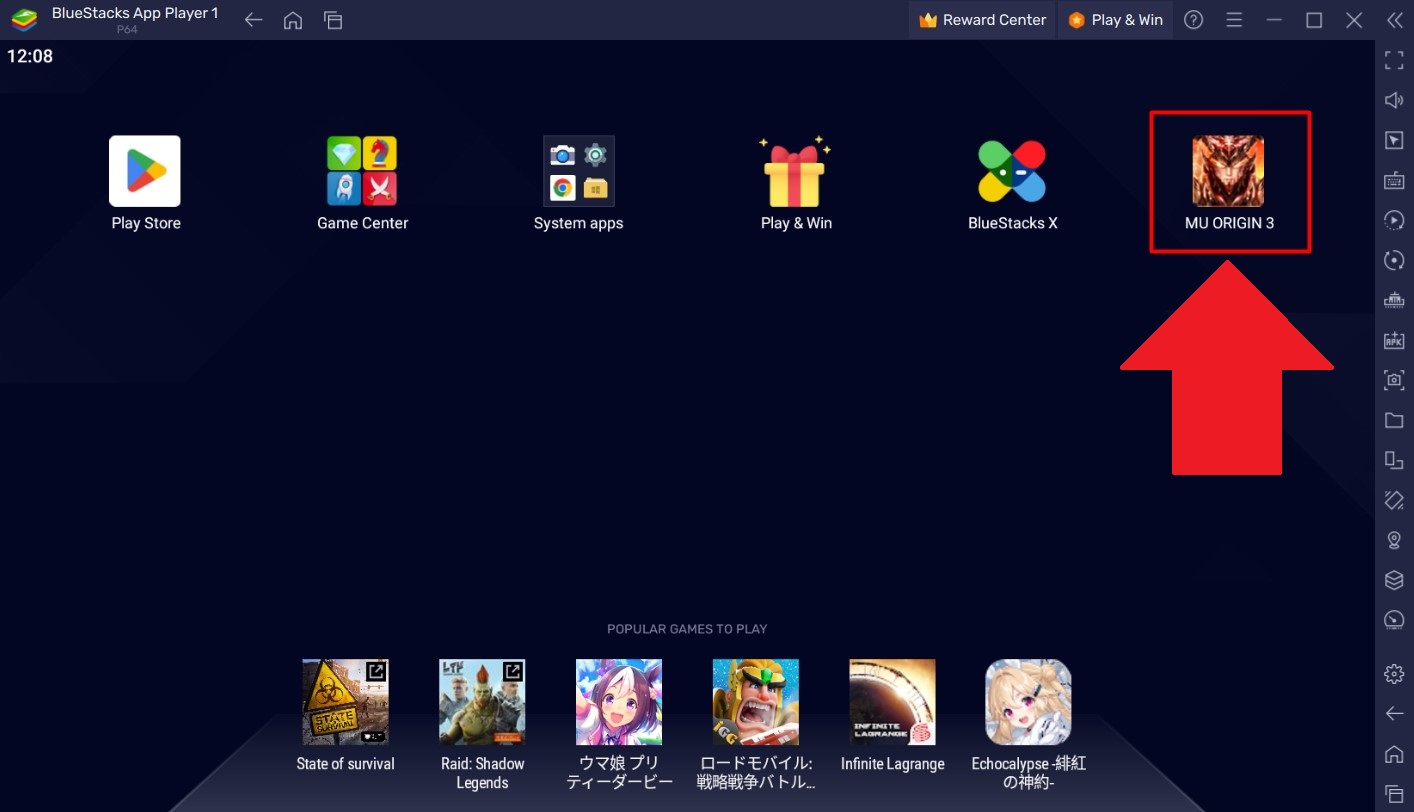
Task: Click the sync operations sidebar icon
Action: pyautogui.click(x=1394, y=260)
